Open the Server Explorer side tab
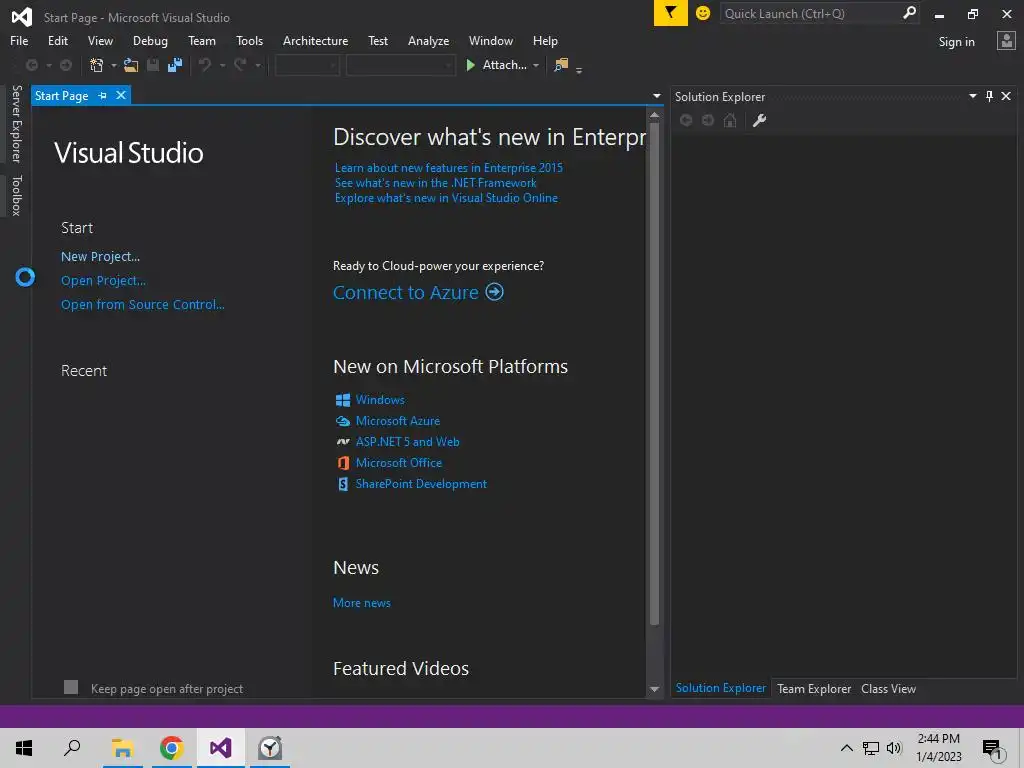Screen dimensions: 1024x768 [x=16, y=123]
